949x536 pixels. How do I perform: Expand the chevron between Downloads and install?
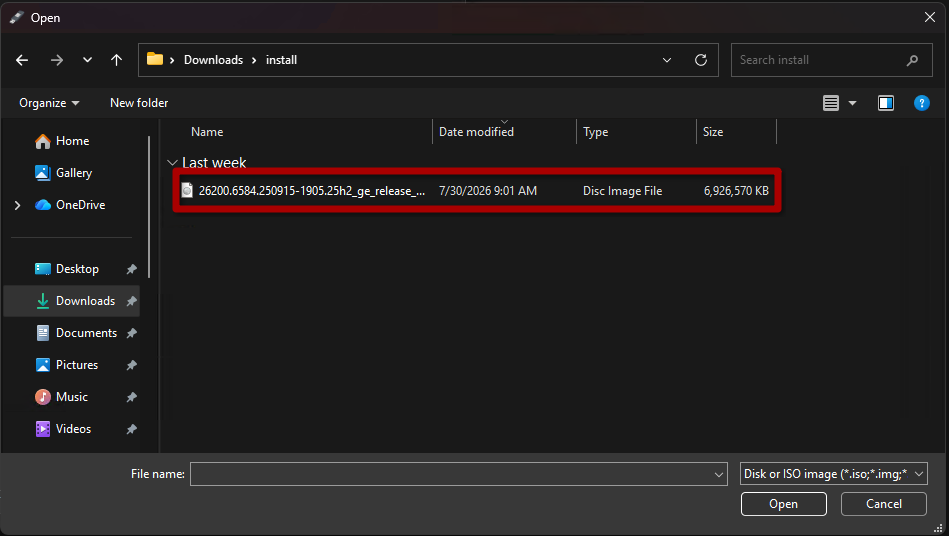[254, 60]
